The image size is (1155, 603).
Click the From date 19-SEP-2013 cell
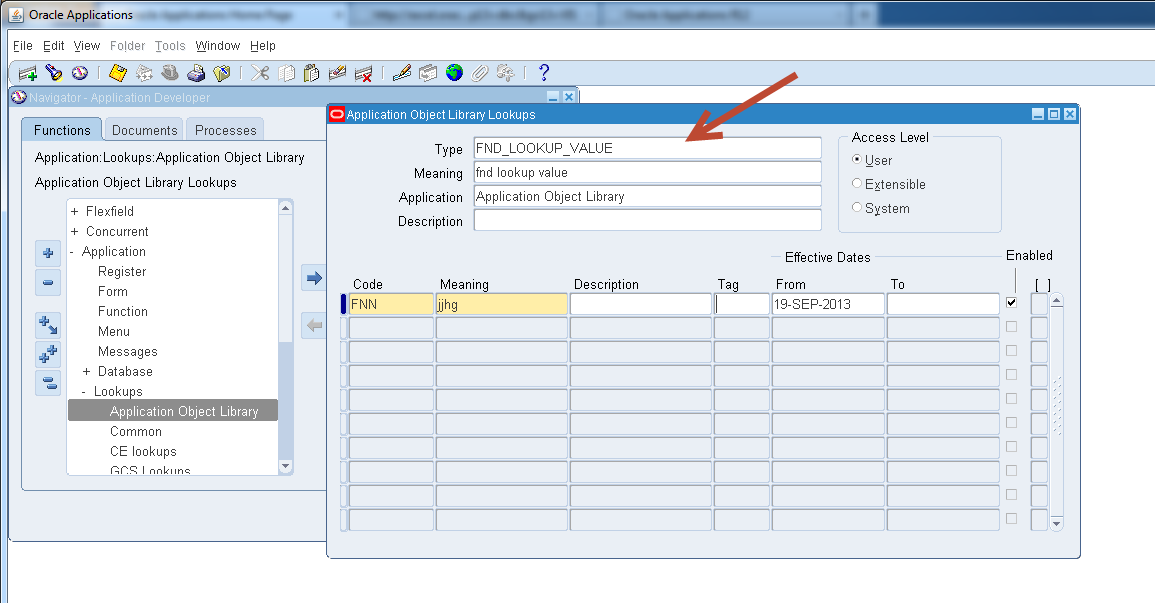(x=828, y=304)
